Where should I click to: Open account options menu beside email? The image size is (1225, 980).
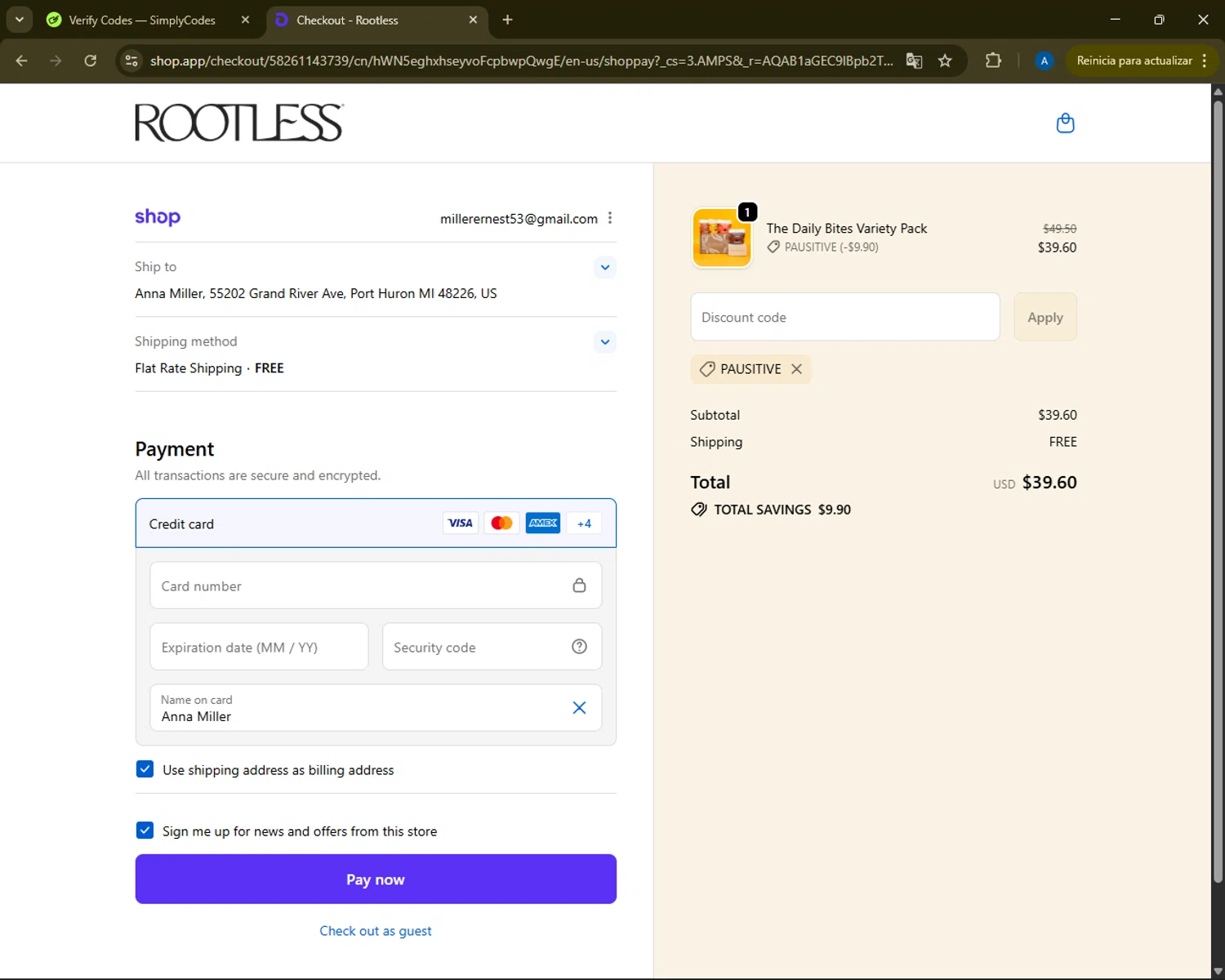pyautogui.click(x=610, y=218)
